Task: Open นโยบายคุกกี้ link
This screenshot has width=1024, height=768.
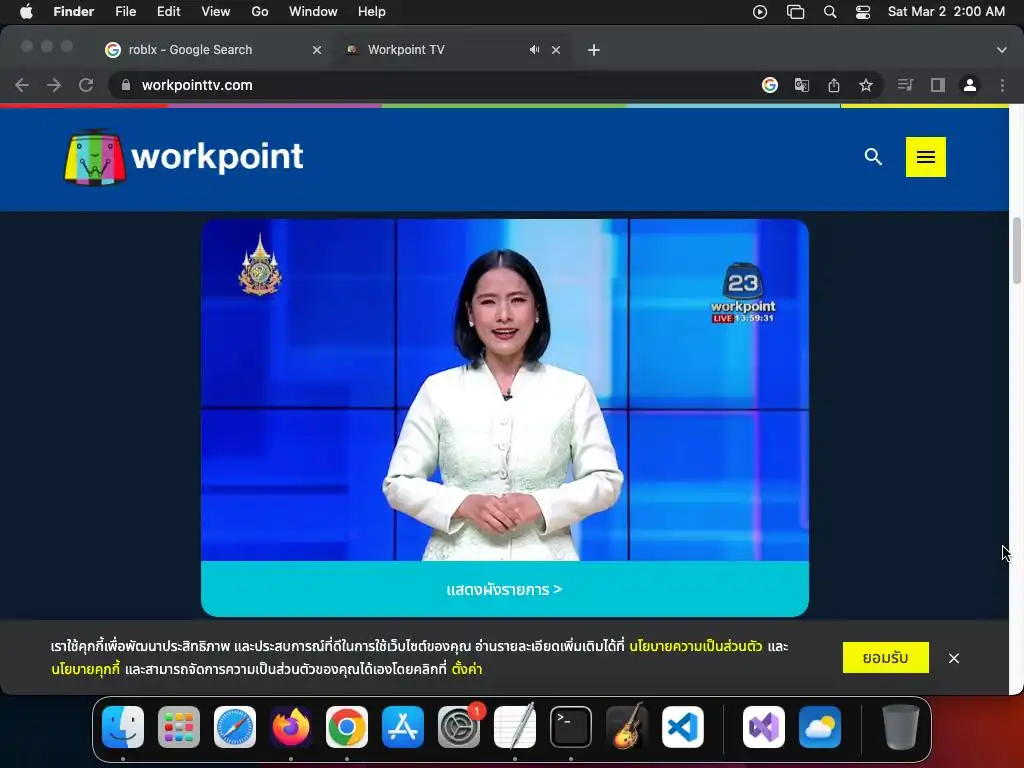Action: coord(86,669)
